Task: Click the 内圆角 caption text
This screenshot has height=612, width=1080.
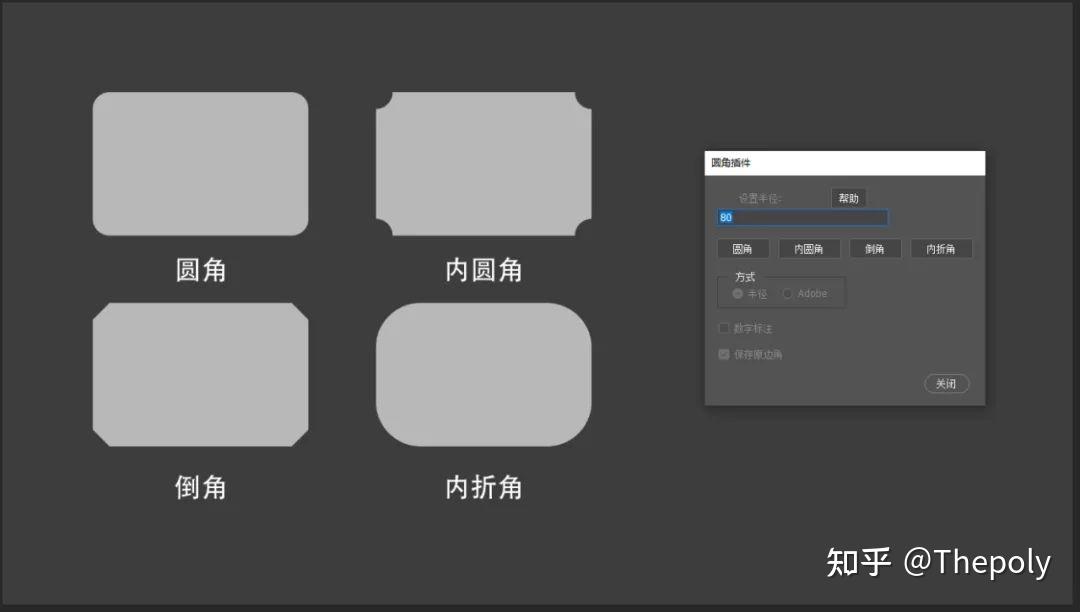Action: [483, 269]
